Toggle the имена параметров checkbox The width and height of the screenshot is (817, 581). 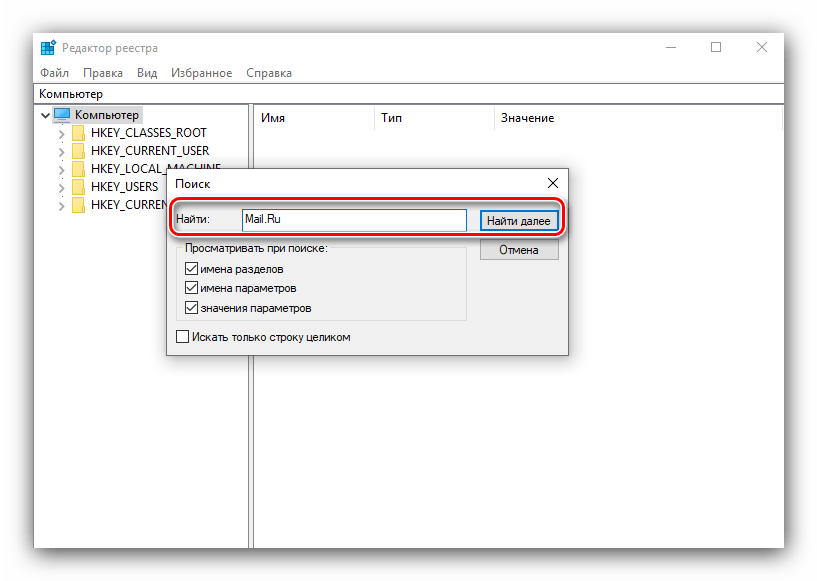pos(191,289)
